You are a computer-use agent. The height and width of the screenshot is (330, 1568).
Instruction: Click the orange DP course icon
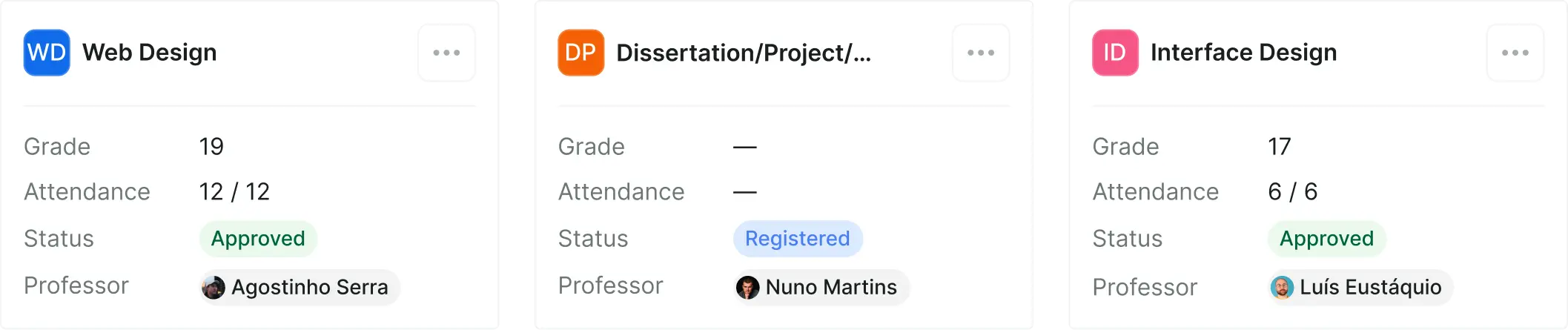click(x=580, y=53)
